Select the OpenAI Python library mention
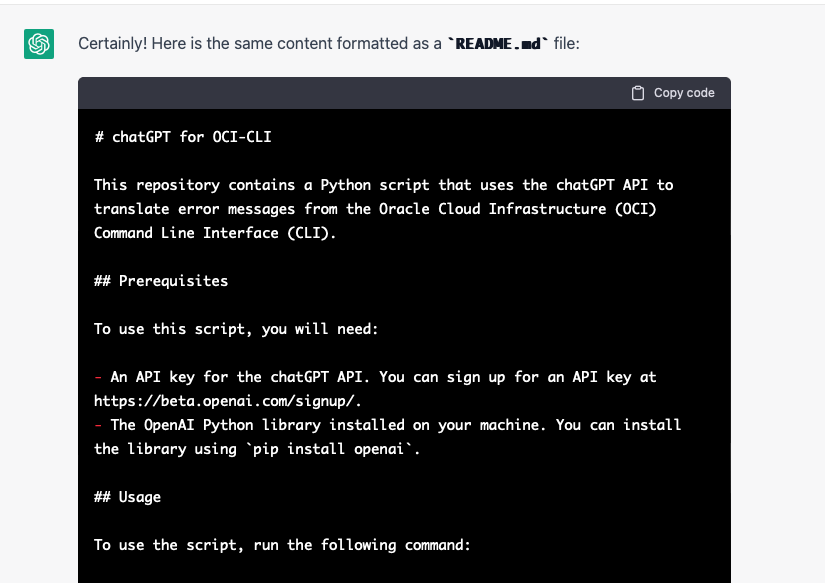This screenshot has width=825, height=583. [232, 425]
